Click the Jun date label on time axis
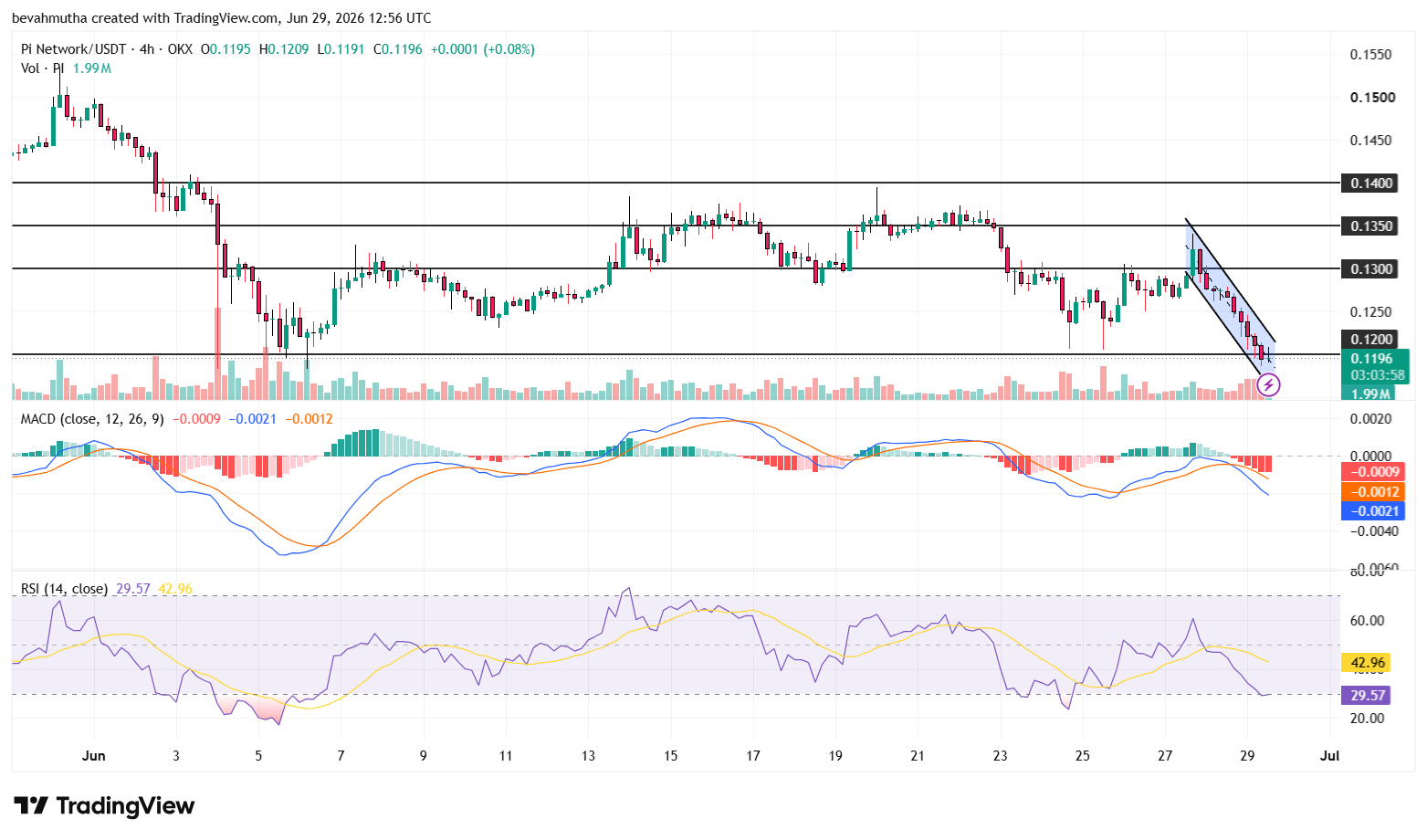 (x=94, y=755)
